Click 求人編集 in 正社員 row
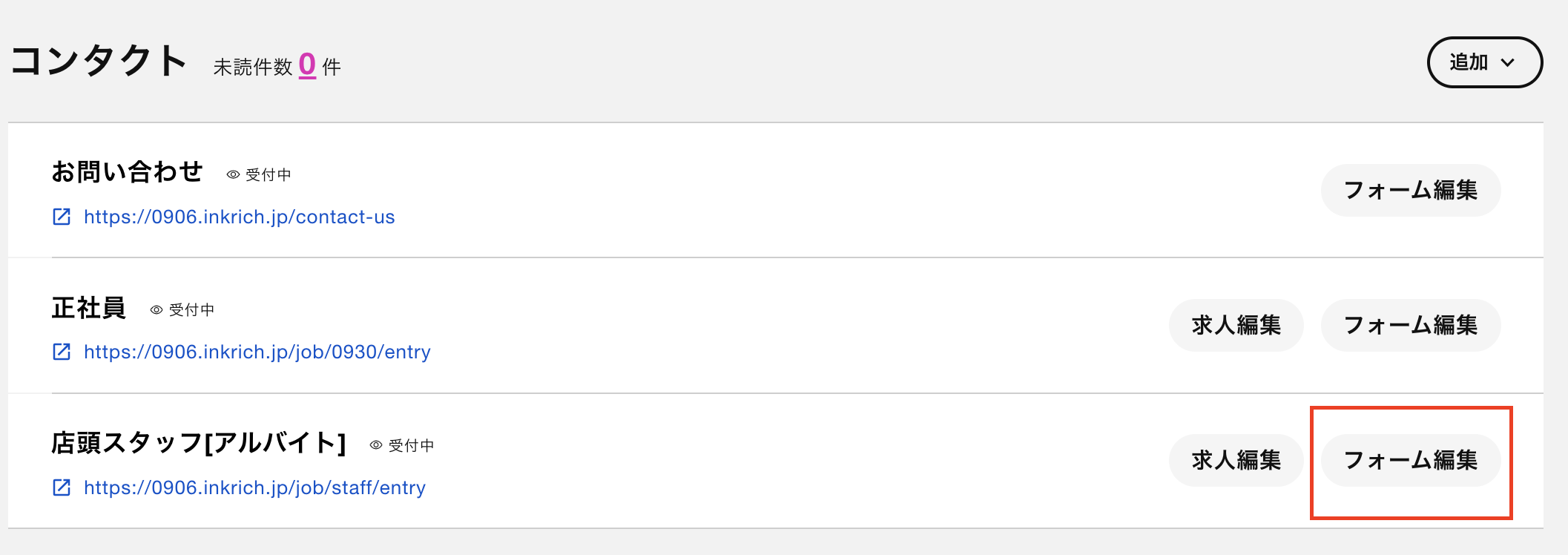The height and width of the screenshot is (555, 1568). tap(1236, 325)
